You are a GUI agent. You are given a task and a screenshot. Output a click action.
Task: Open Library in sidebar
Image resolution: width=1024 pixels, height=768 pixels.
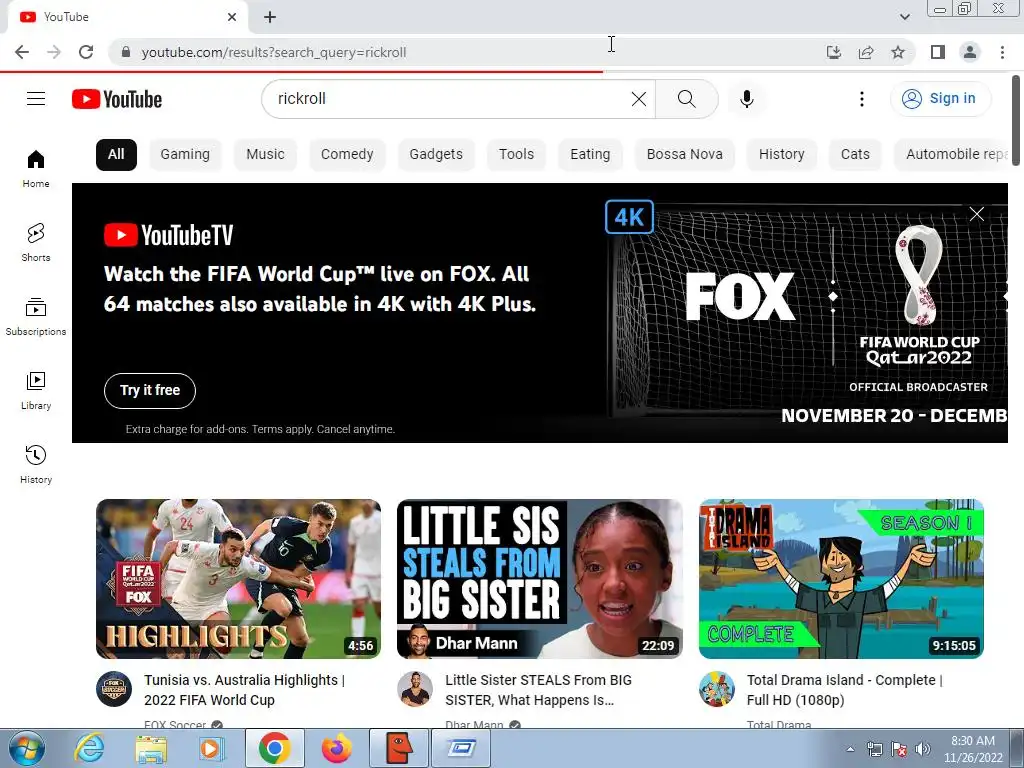pos(36,390)
